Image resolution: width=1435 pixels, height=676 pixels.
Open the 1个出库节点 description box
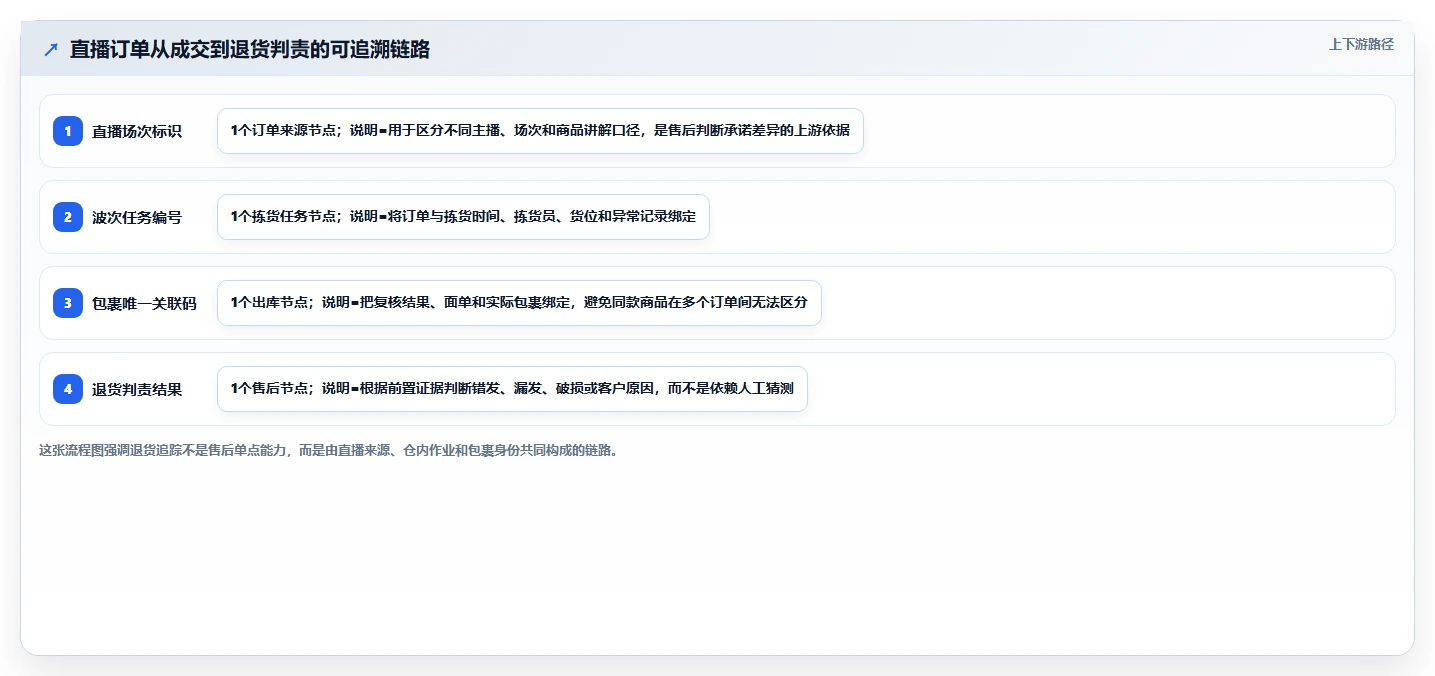pyautogui.click(x=519, y=303)
